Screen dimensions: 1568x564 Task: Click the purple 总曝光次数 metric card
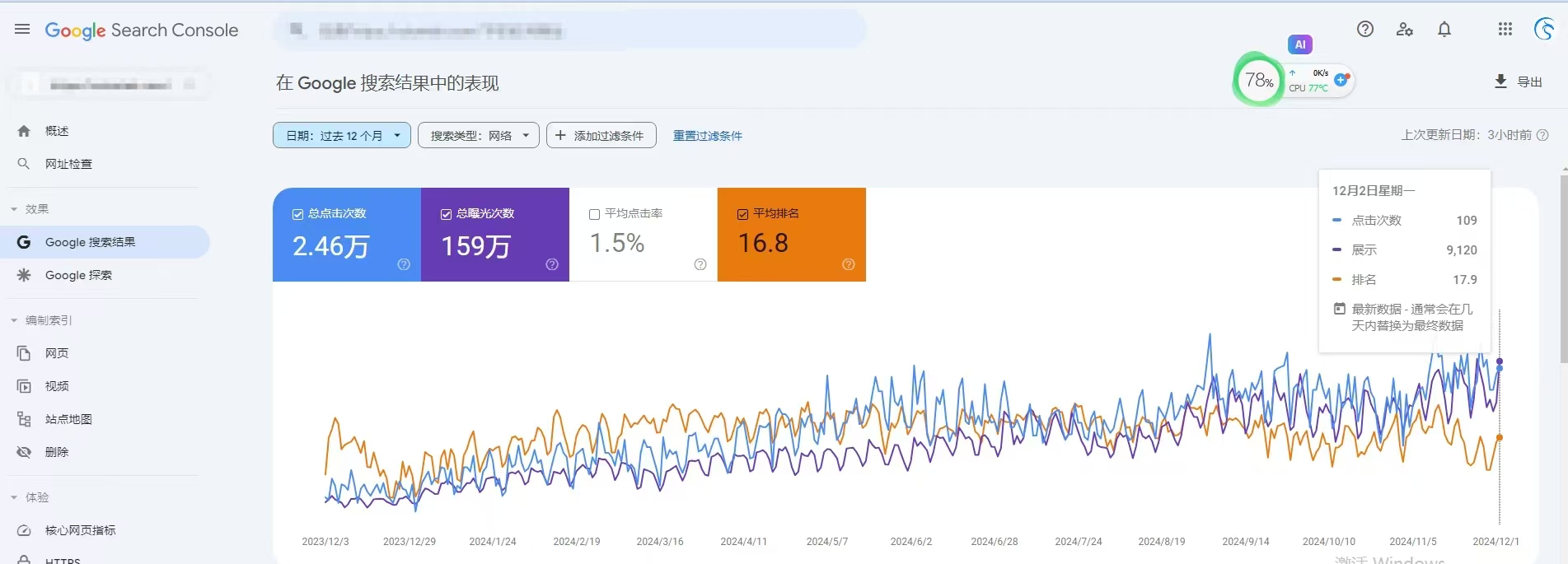(x=495, y=235)
